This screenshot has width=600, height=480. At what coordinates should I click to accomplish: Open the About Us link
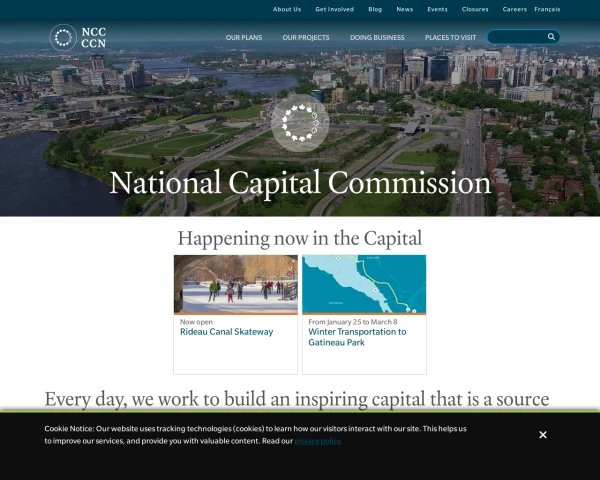(287, 9)
